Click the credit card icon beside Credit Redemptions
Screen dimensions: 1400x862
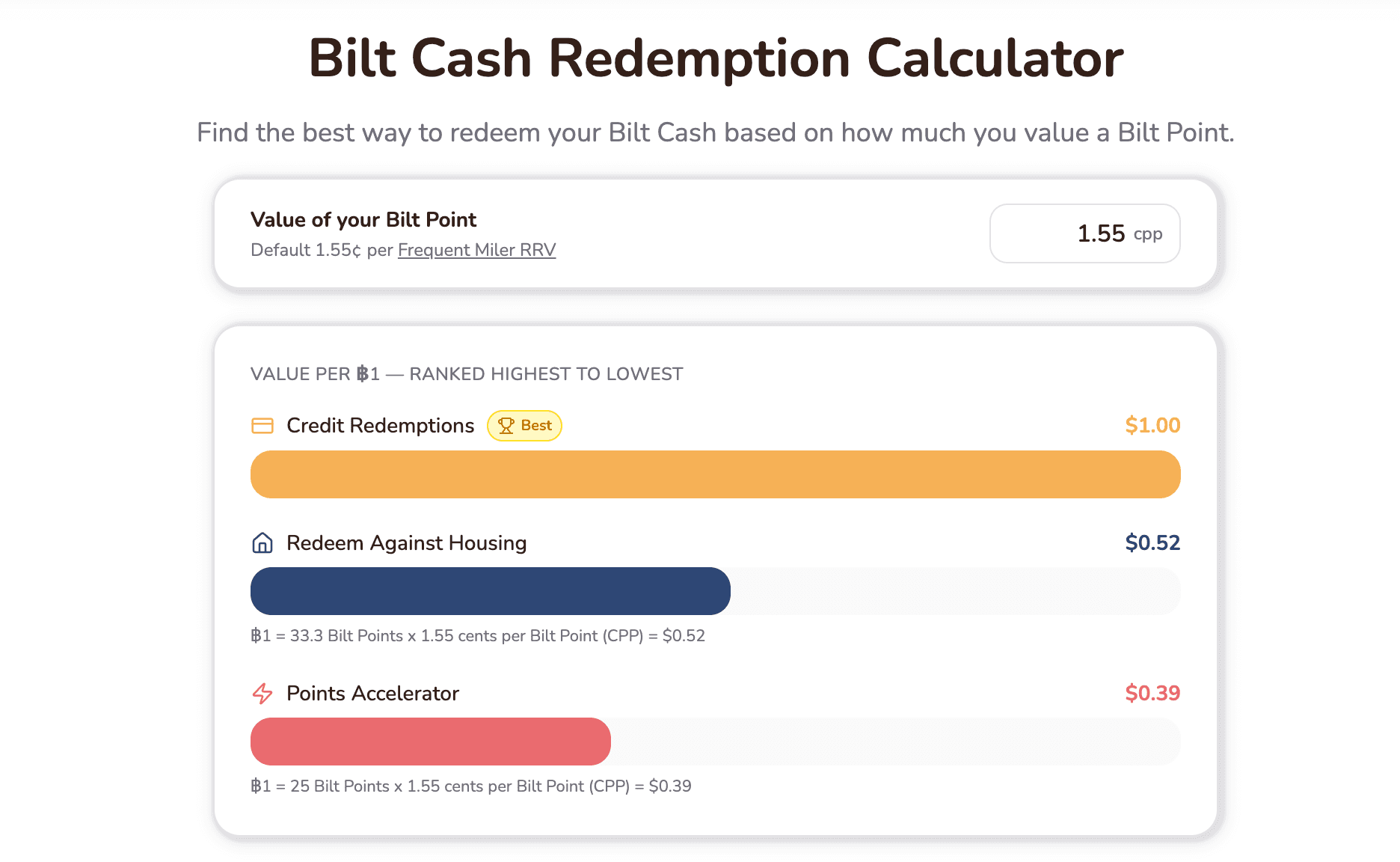click(x=262, y=426)
